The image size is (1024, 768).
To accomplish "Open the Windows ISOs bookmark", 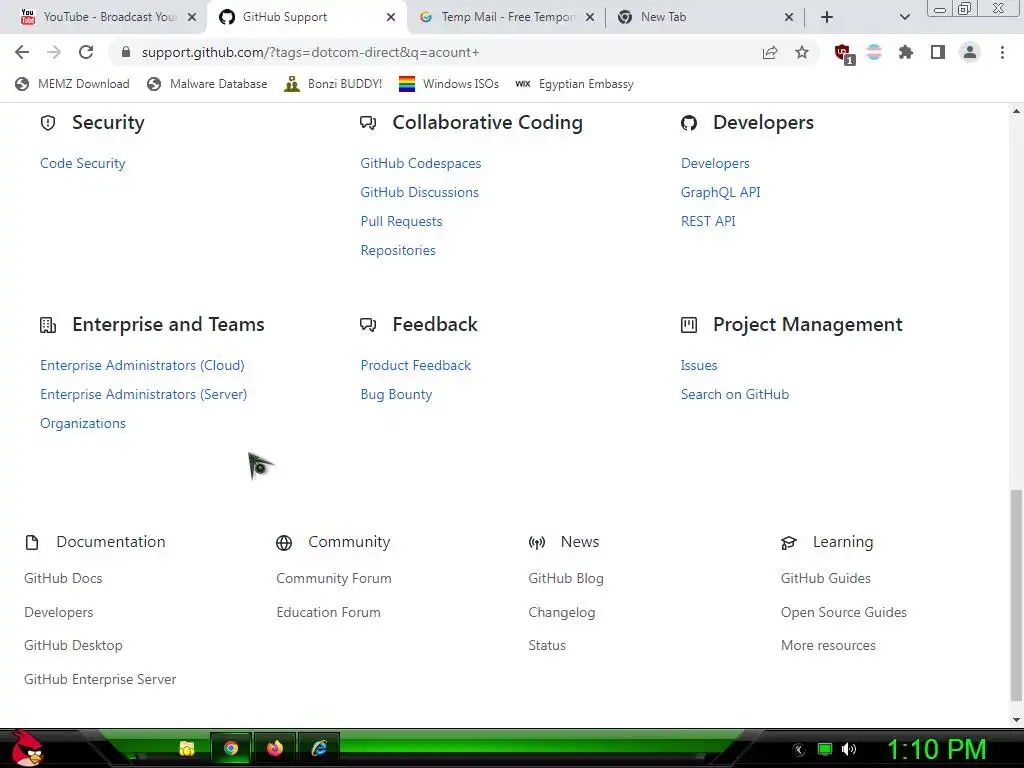I will (x=449, y=84).
